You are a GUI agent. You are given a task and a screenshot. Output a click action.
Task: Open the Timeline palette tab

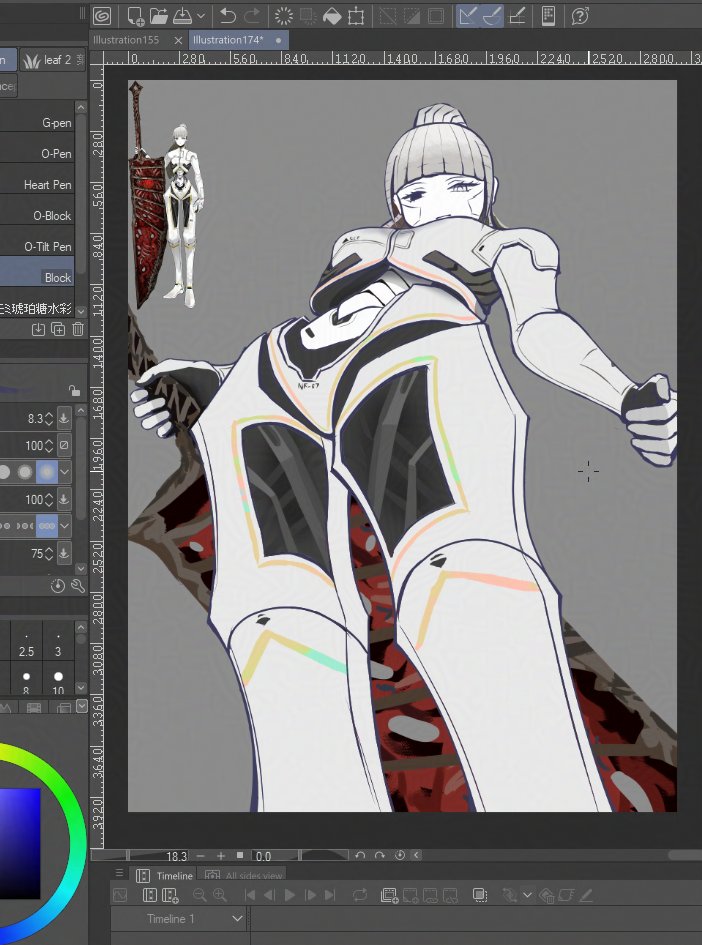(165, 875)
